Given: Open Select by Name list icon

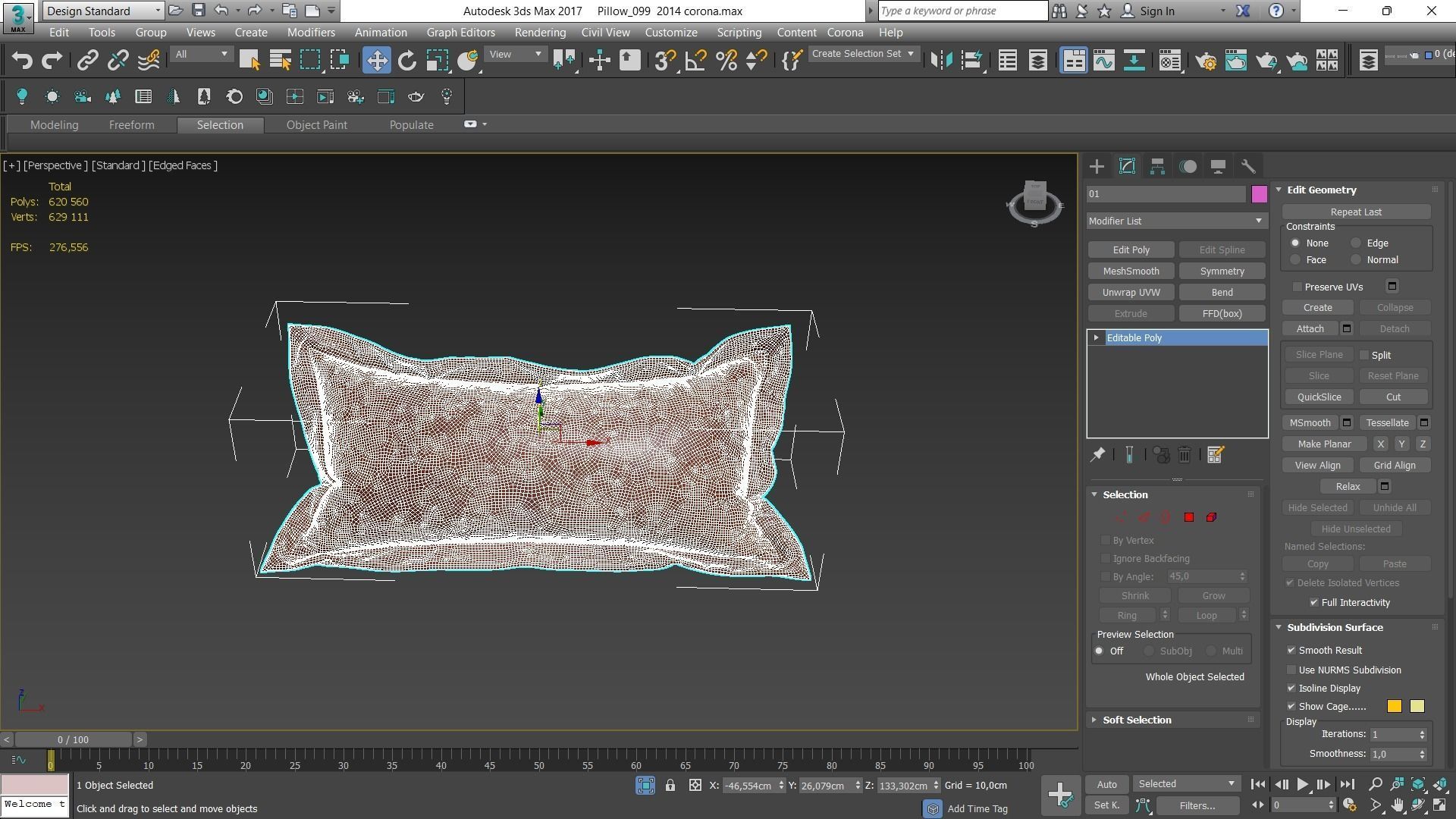Looking at the screenshot, I should click(x=281, y=61).
